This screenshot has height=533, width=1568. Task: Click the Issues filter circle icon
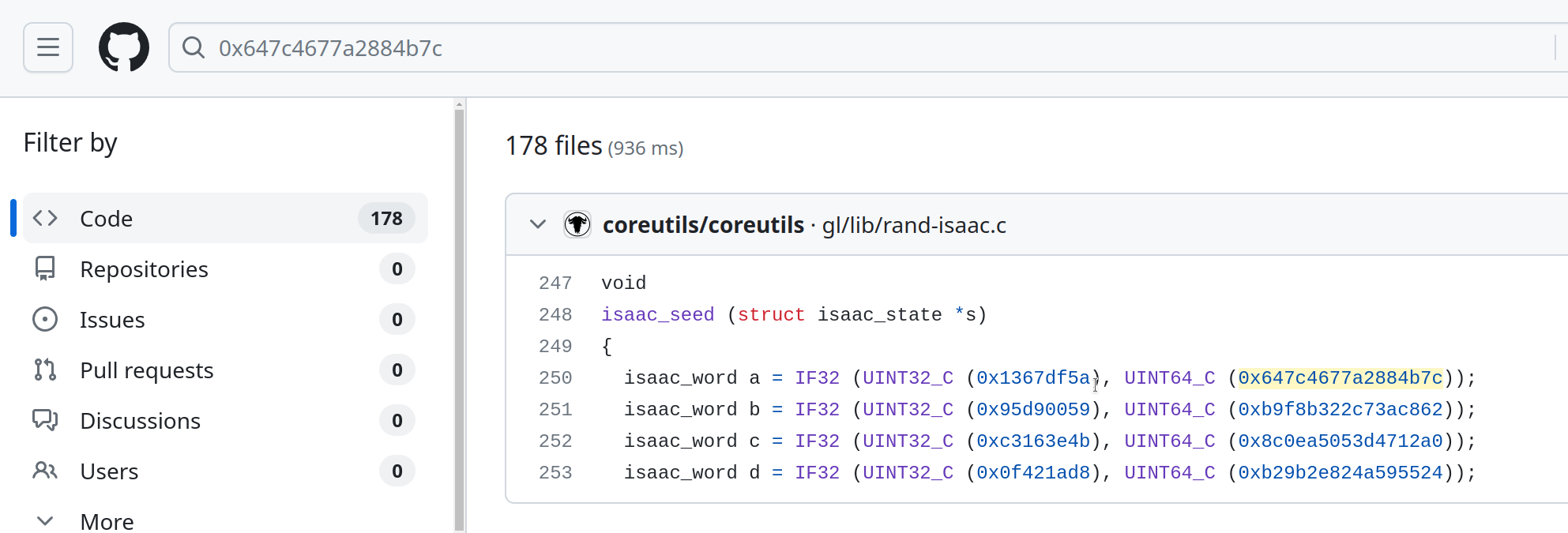click(x=45, y=319)
